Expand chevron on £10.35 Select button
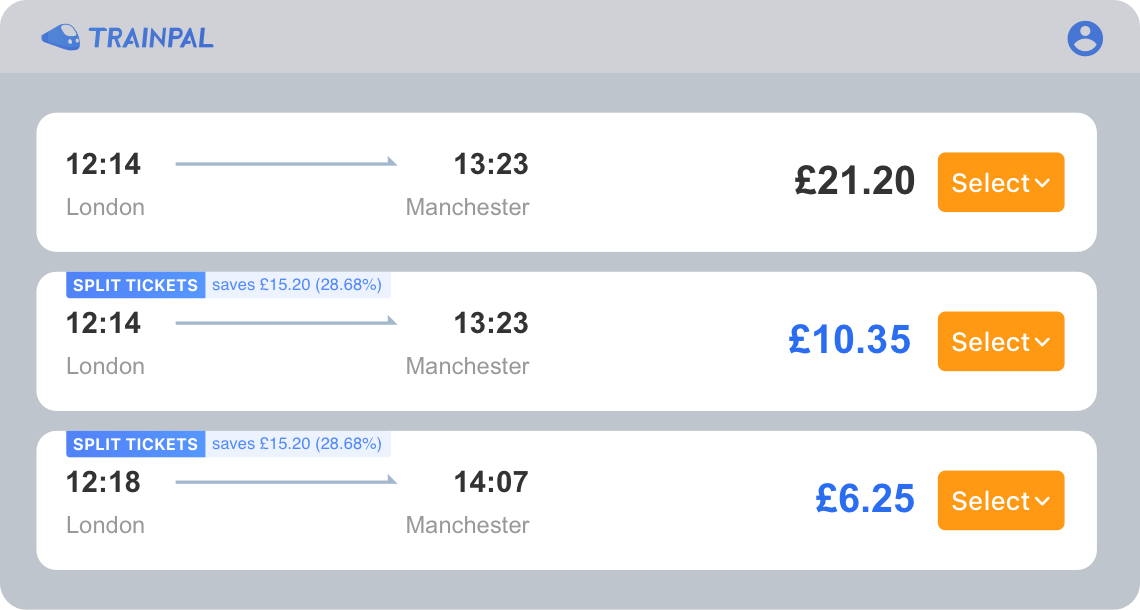1140x610 pixels. [1042, 342]
